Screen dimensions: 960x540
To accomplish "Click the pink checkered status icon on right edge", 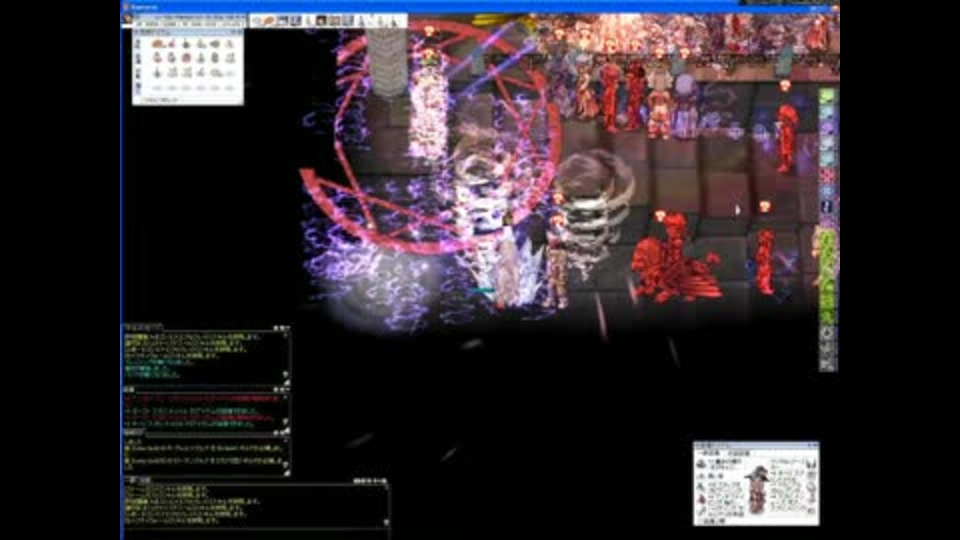I will (828, 176).
